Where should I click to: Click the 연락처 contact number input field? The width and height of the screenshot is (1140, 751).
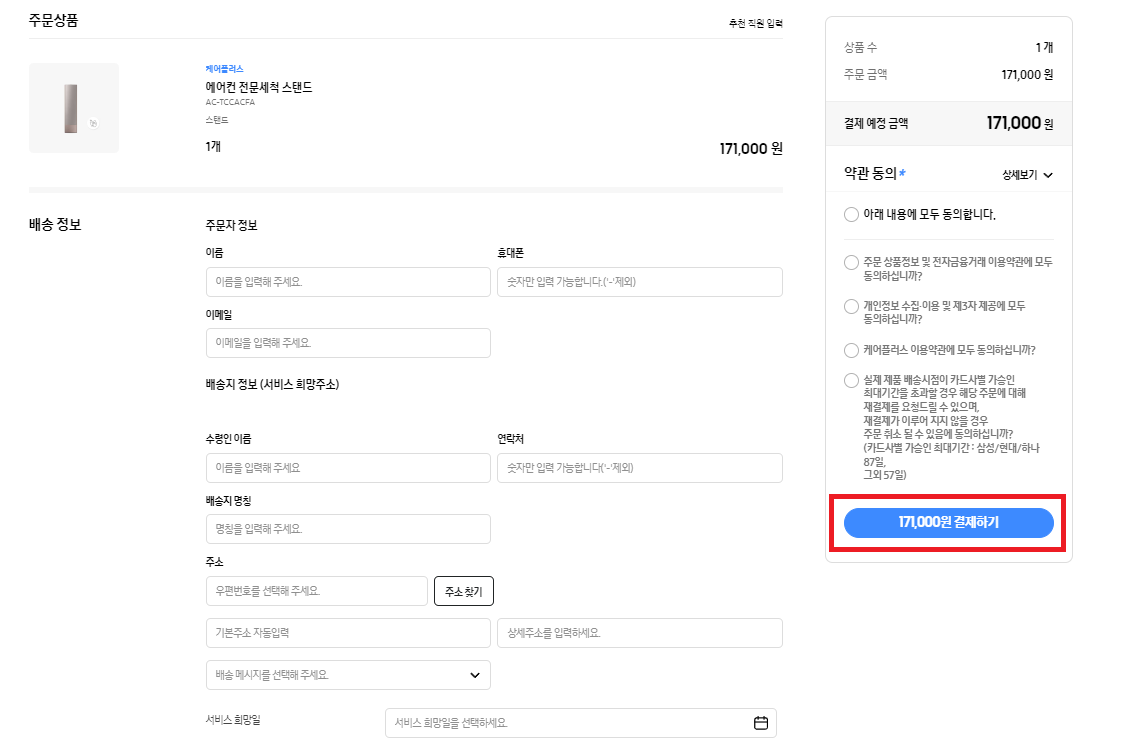(639, 468)
